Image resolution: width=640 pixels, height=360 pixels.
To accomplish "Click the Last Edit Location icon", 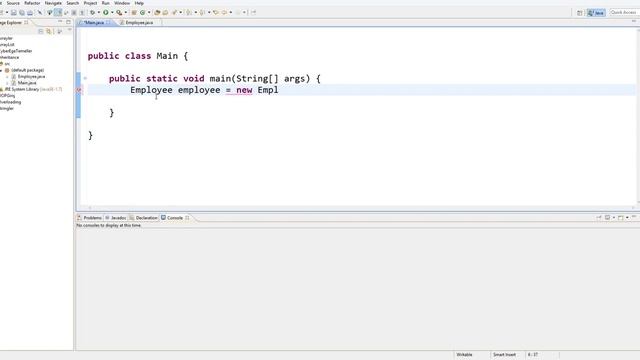I will tap(216, 13).
